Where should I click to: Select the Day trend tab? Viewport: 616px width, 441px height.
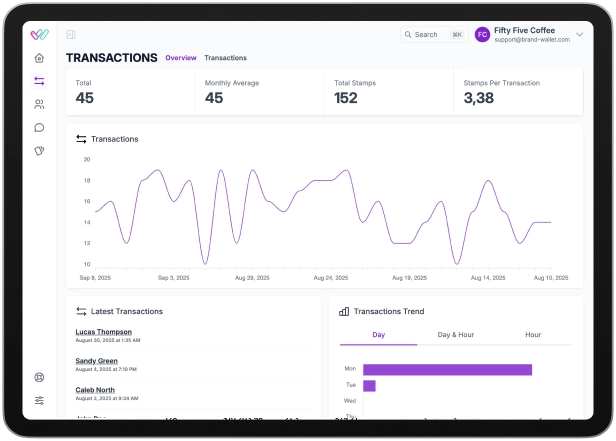tap(378, 335)
